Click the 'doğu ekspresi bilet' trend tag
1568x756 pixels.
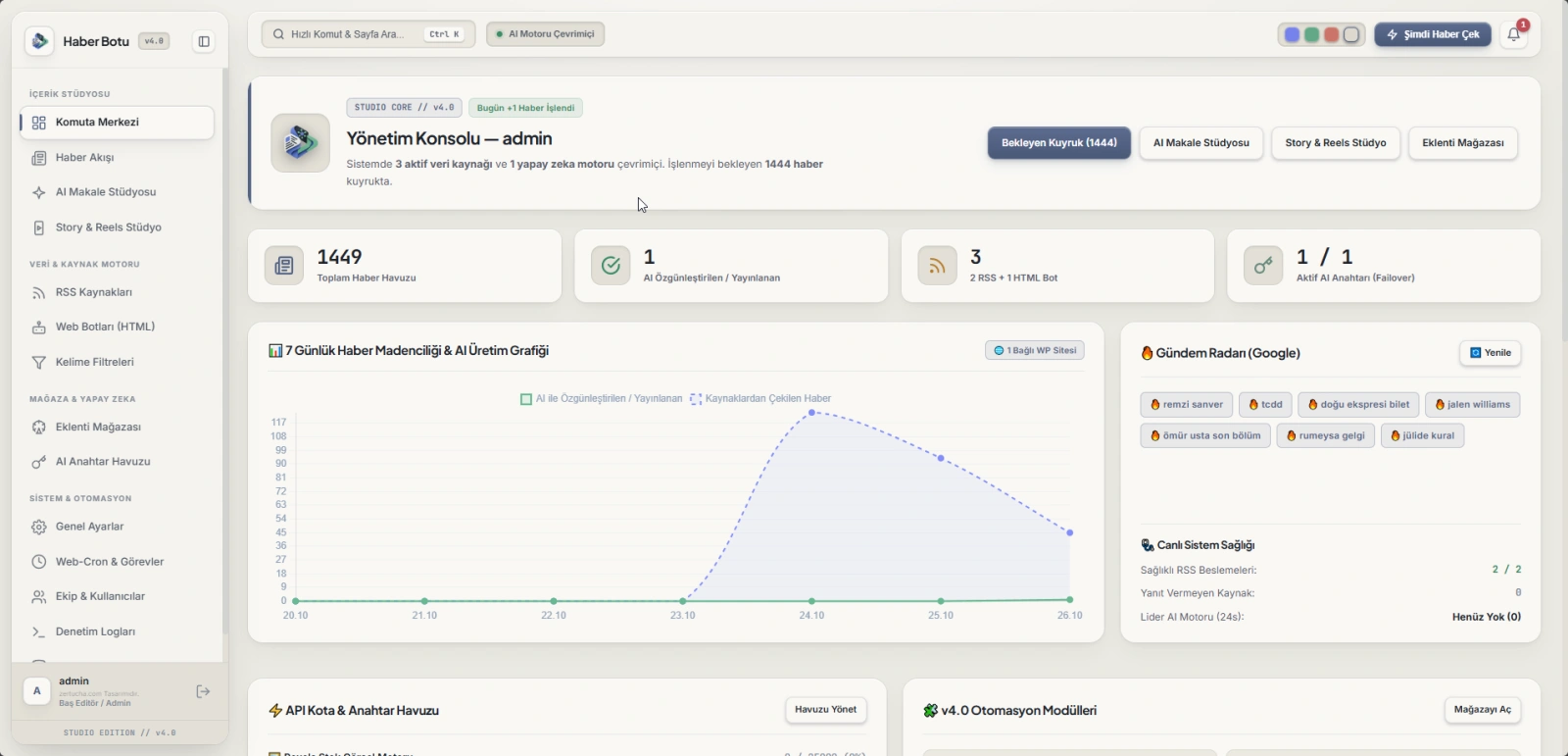[x=1358, y=405]
